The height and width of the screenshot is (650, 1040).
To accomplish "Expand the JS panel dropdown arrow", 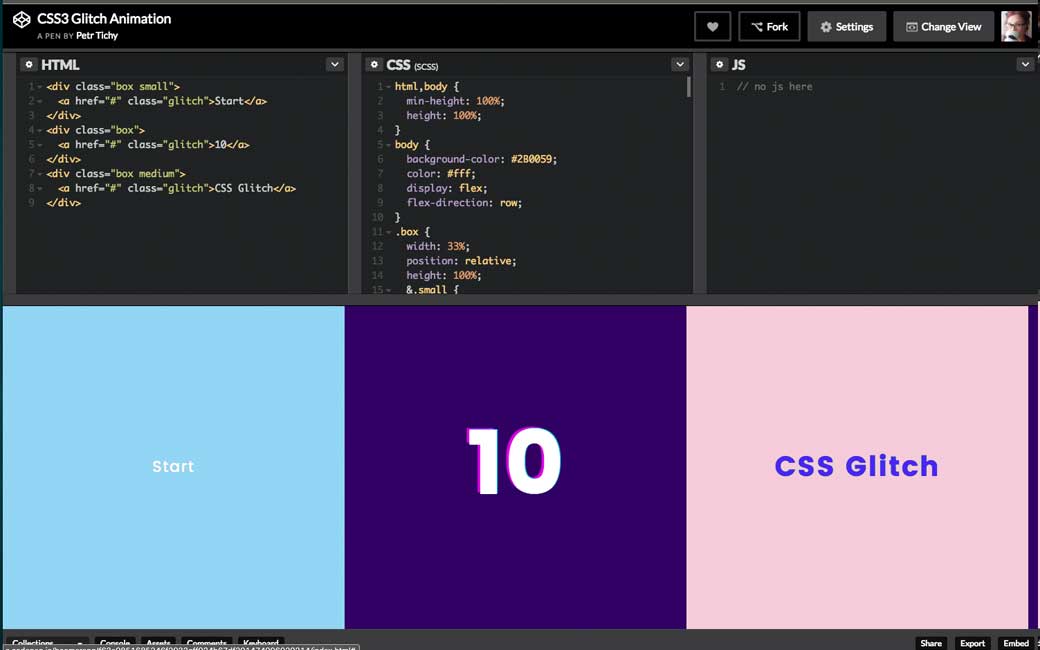I will tap(1024, 65).
